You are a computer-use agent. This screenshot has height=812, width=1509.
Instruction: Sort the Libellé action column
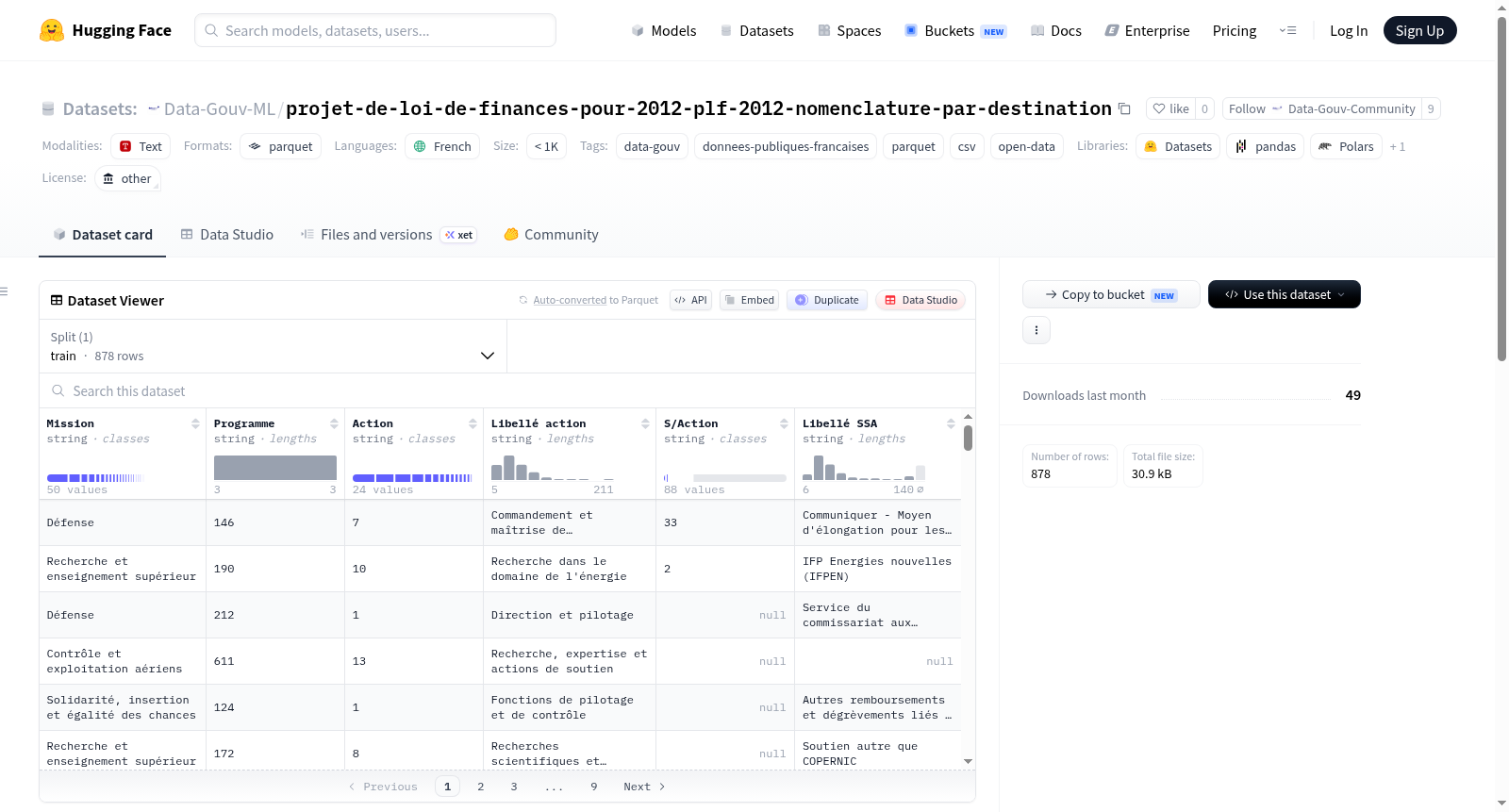[x=645, y=423]
